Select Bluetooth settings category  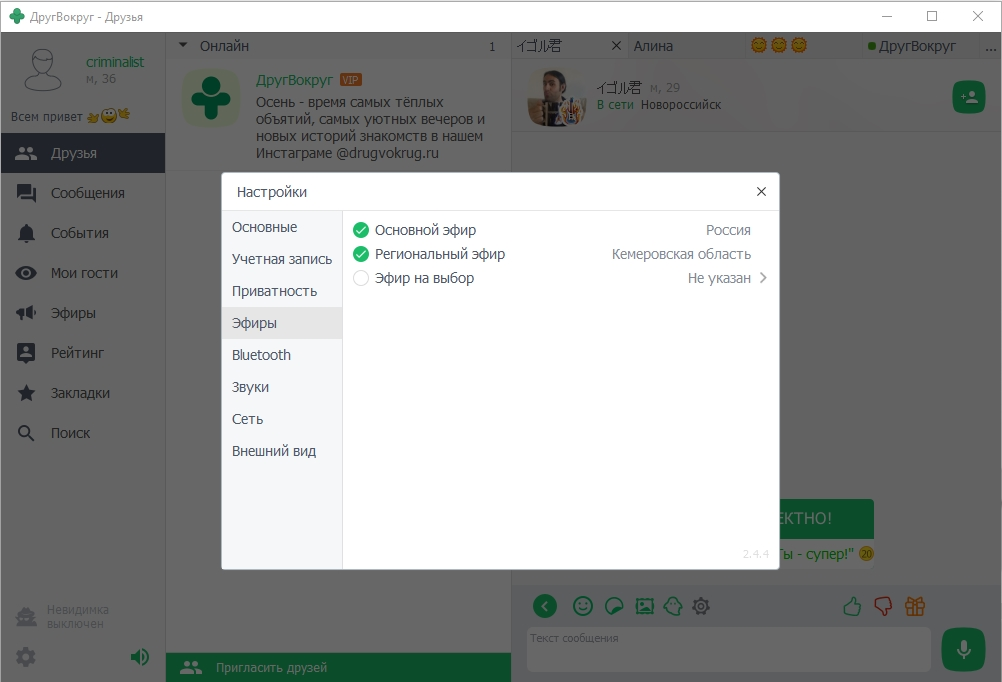[x=282, y=355]
